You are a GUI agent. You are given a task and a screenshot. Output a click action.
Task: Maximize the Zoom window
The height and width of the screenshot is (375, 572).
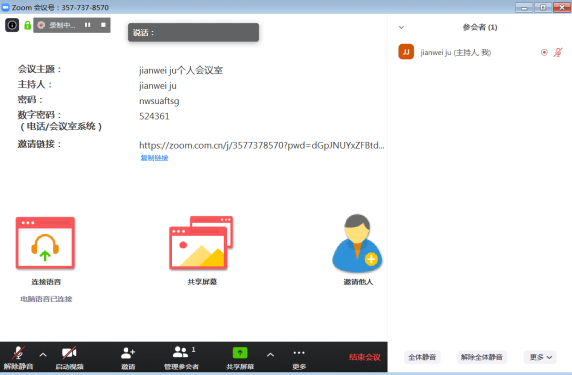pos(543,7)
